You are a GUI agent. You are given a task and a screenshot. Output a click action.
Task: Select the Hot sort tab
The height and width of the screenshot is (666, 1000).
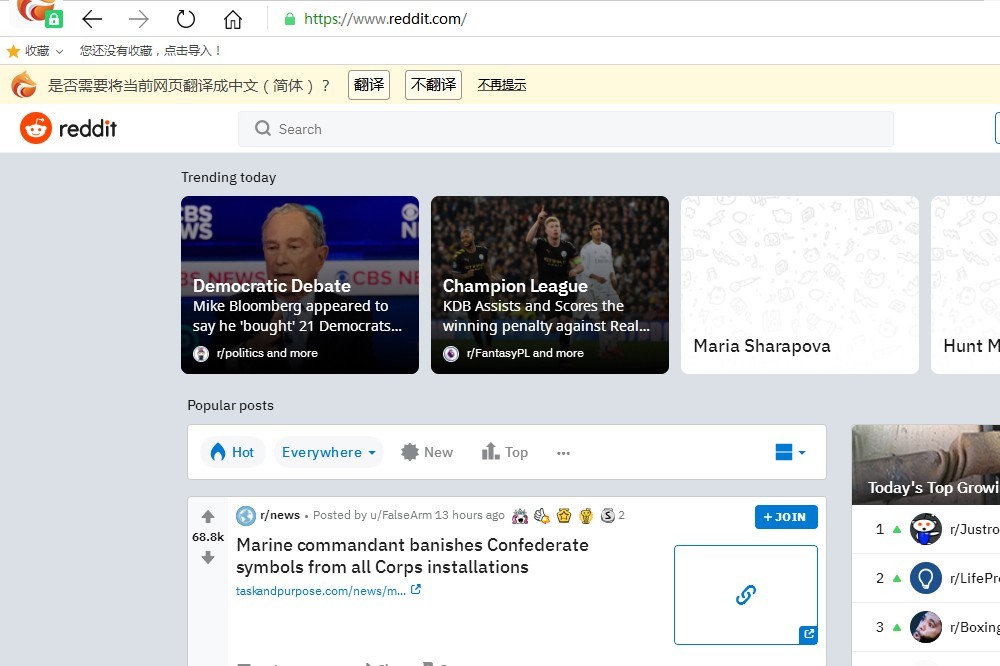(x=231, y=453)
